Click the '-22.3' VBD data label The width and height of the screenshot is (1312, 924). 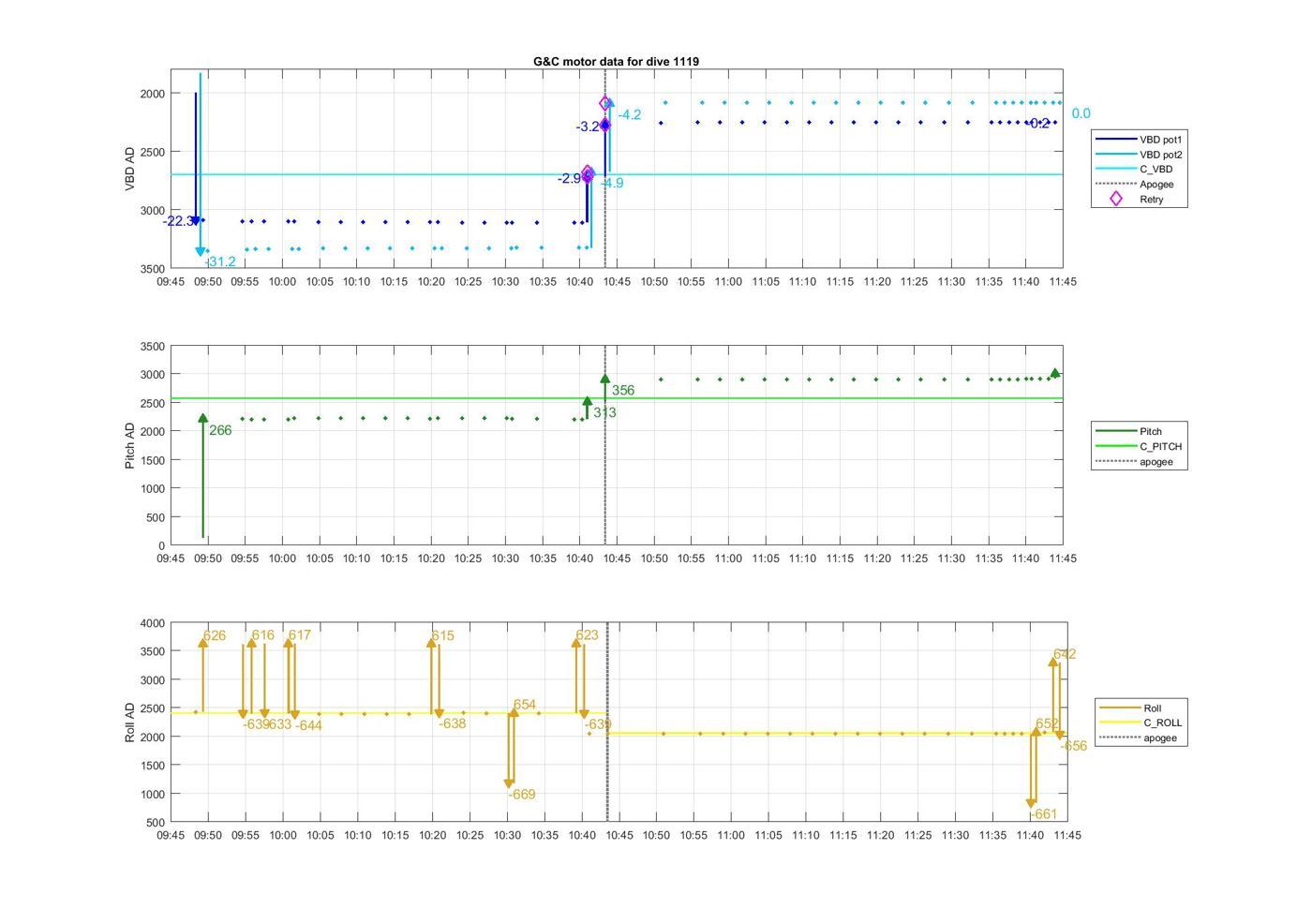pyautogui.click(x=178, y=221)
